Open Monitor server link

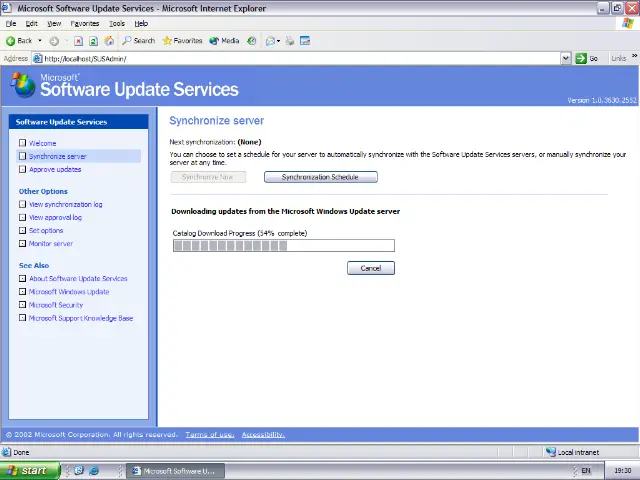[51, 244]
